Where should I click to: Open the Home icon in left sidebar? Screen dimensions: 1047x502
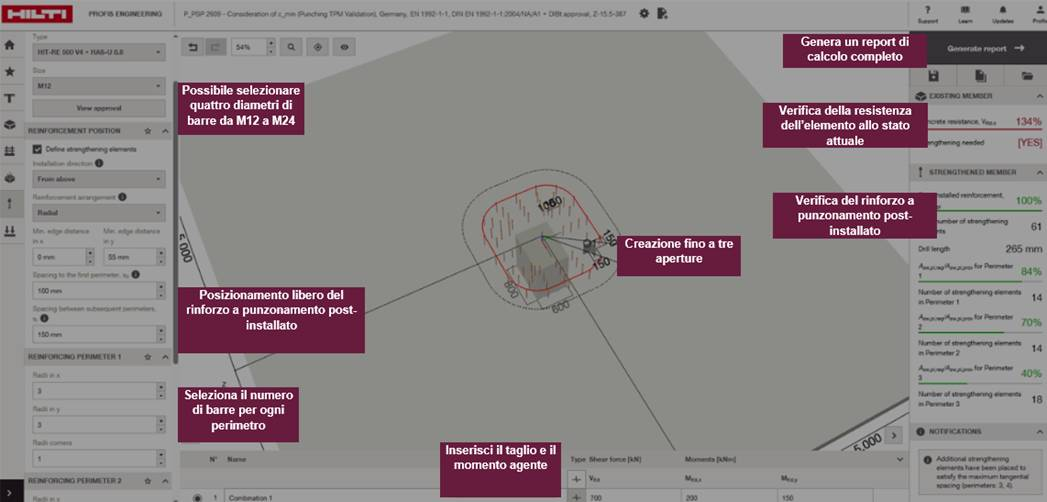9,45
